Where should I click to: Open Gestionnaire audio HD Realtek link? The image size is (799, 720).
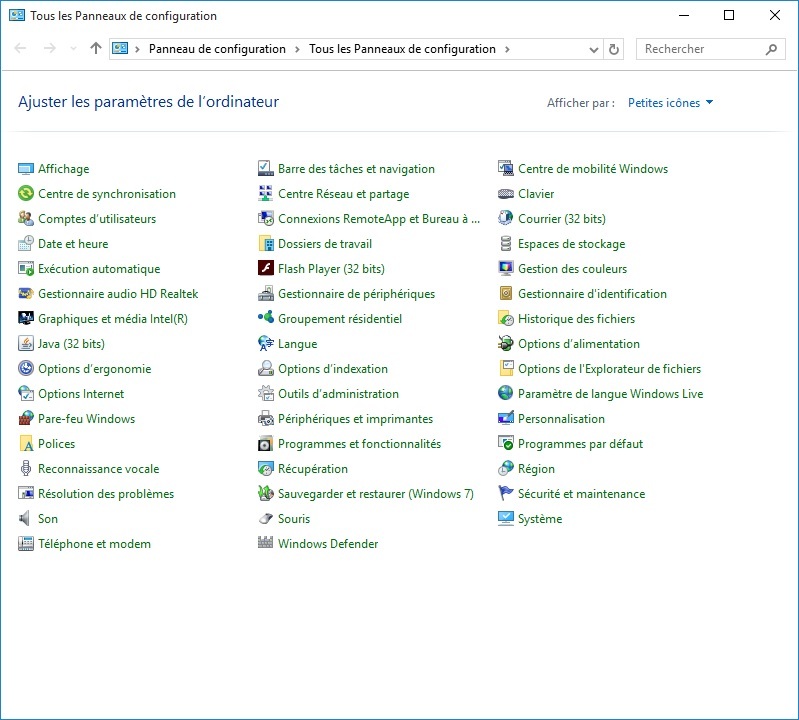click(x=118, y=294)
